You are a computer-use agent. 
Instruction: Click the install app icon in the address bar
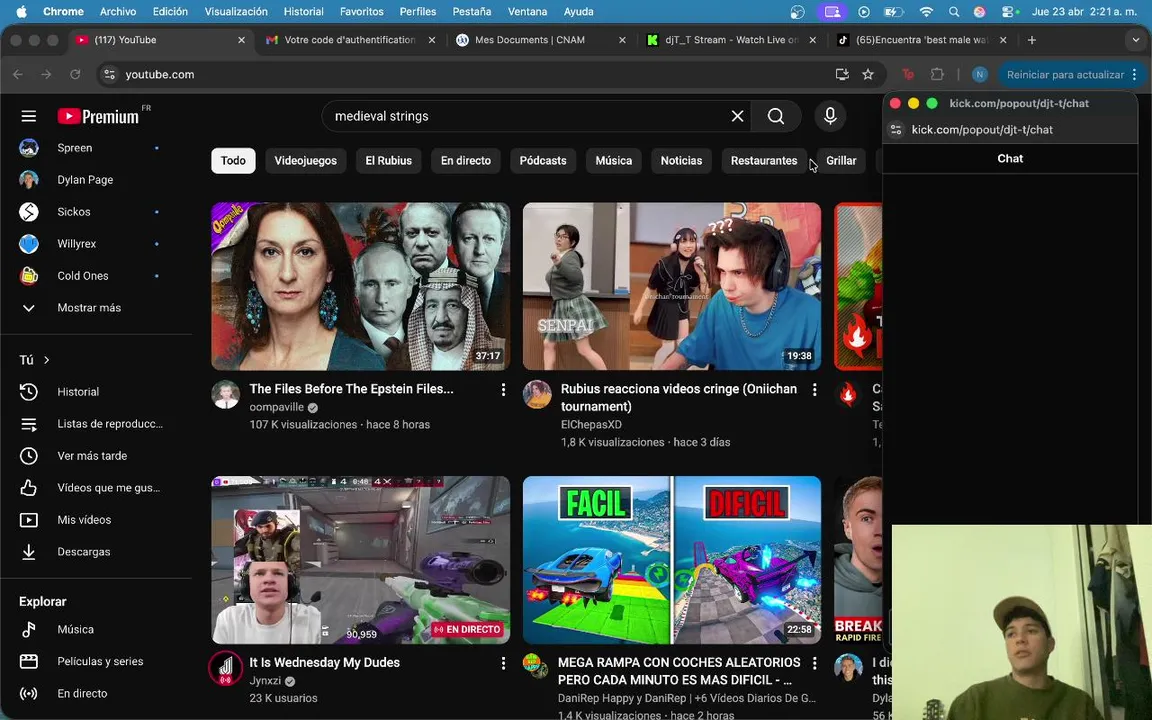click(x=842, y=74)
